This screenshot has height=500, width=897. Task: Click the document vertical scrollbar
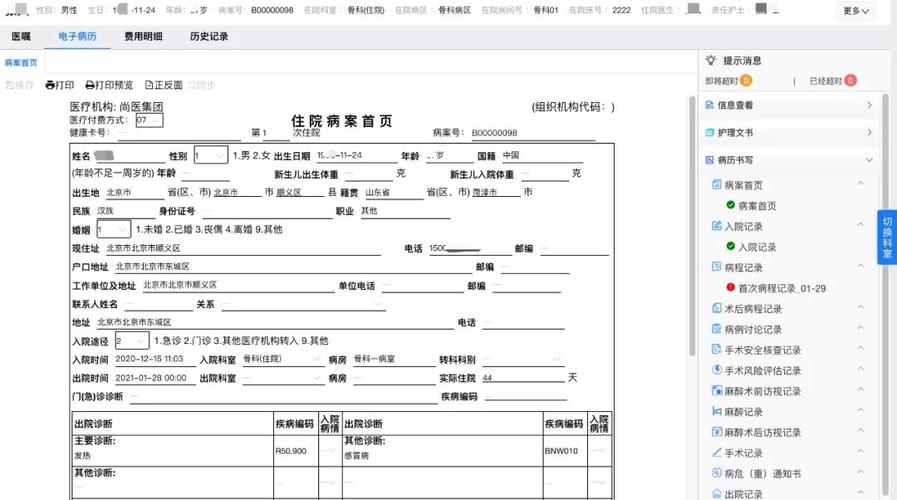pos(691,226)
